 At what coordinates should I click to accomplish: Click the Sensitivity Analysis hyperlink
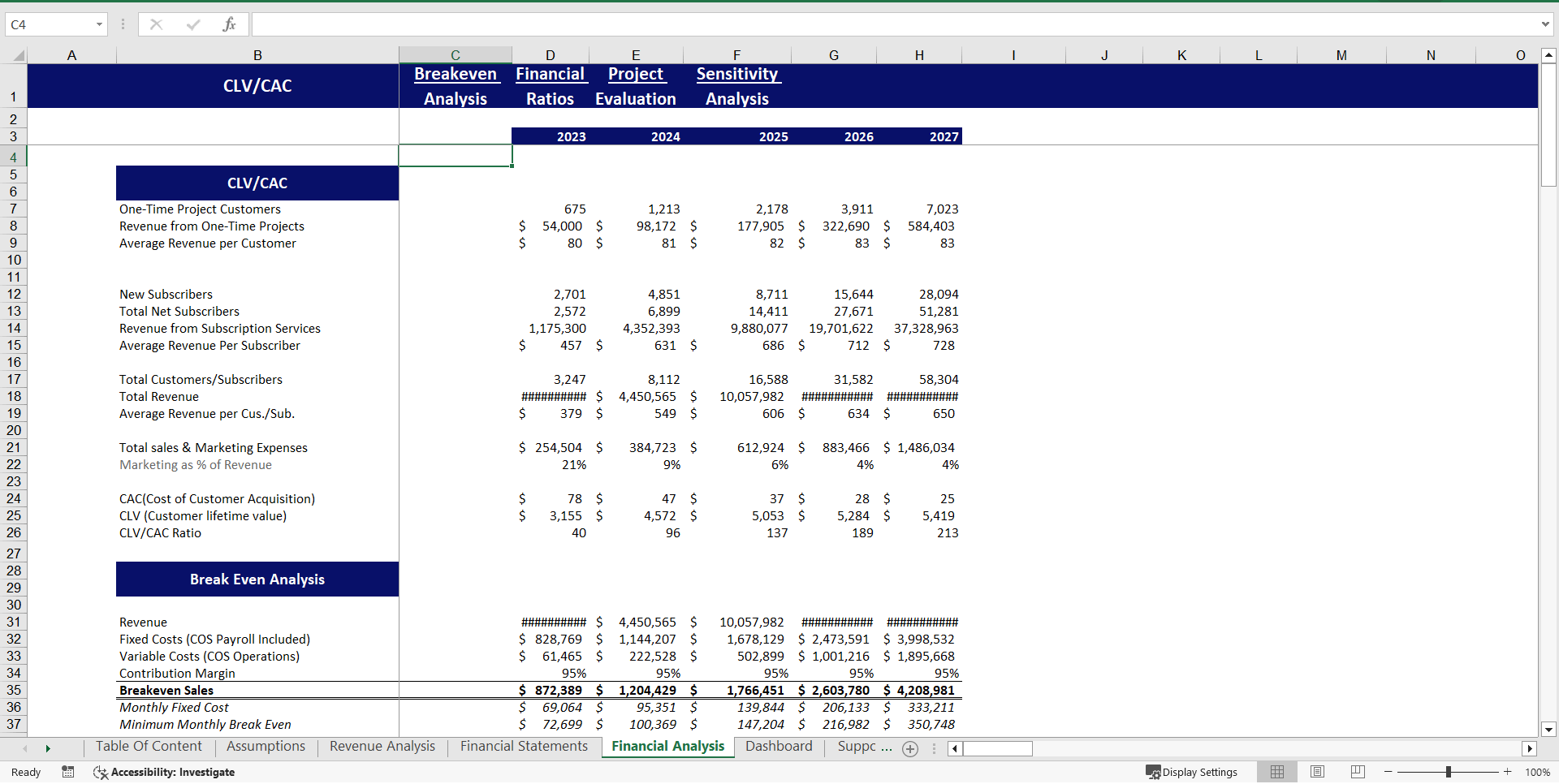[736, 85]
